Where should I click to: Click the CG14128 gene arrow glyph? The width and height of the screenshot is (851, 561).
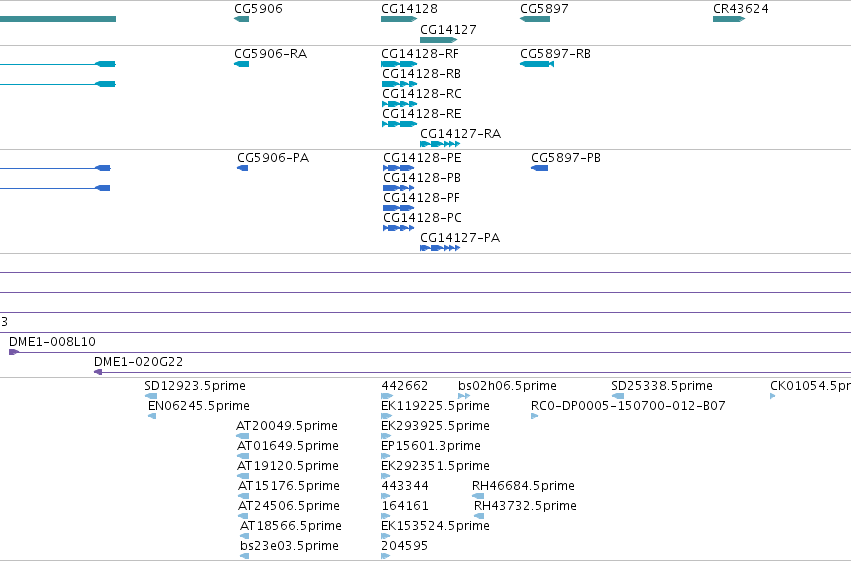[x=399, y=19]
